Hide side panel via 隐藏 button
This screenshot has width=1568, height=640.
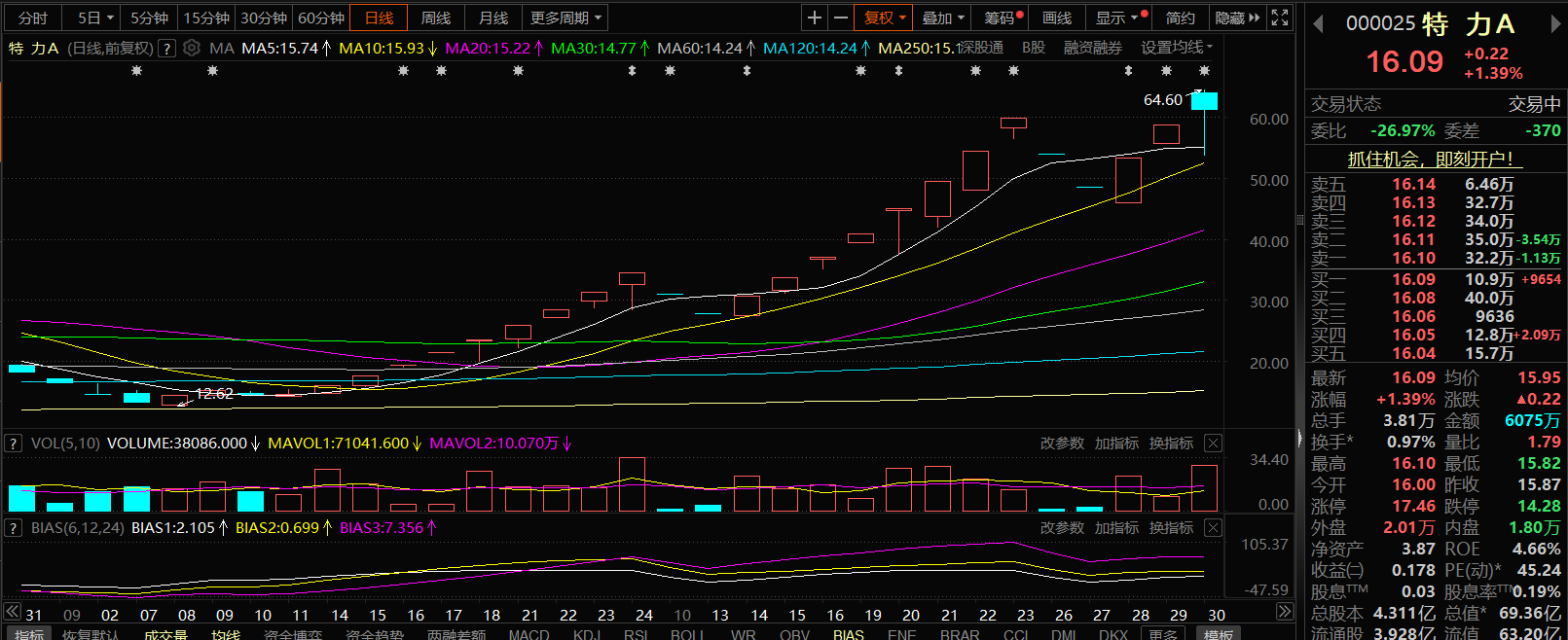tap(1236, 18)
